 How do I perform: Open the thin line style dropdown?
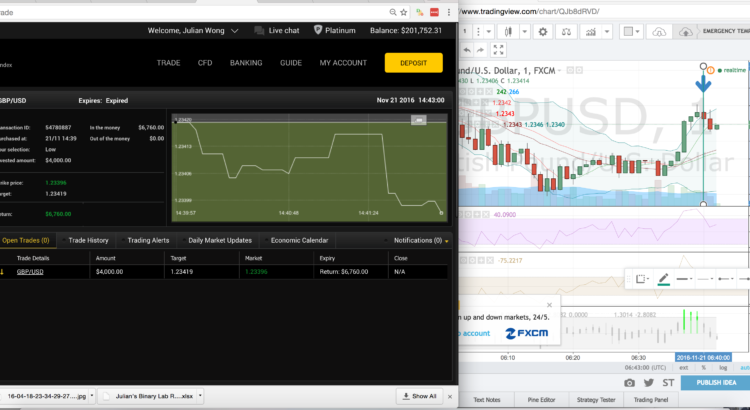[x=706, y=279]
